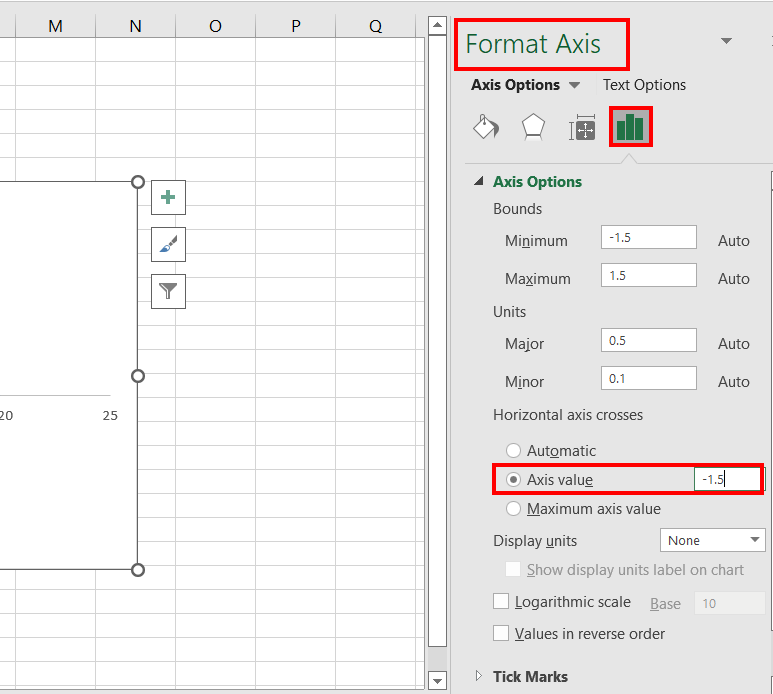Switch to Text Options tab
This screenshot has height=694, width=773.
pos(644,85)
